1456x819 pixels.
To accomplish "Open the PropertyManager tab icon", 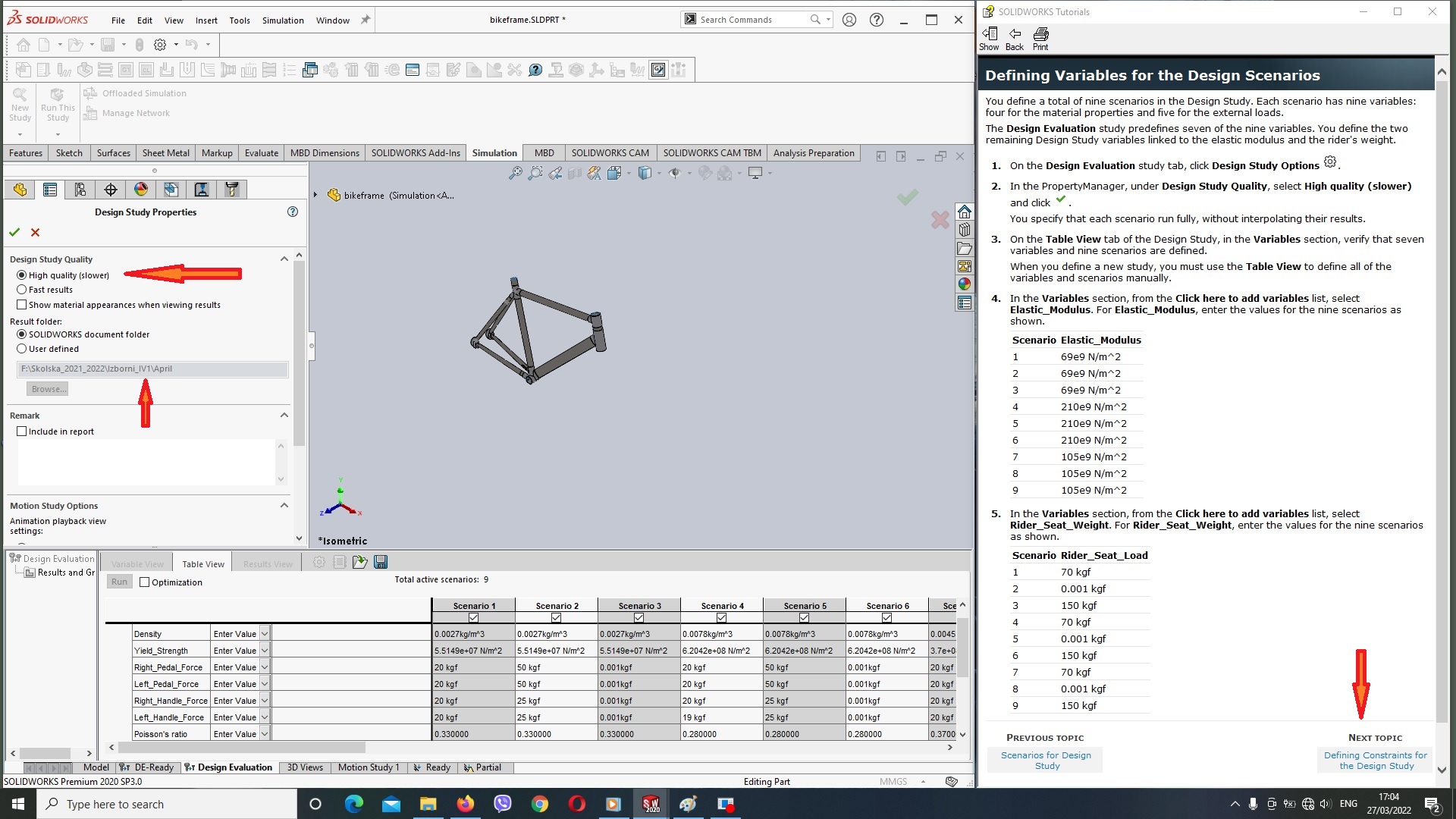I will [x=50, y=190].
